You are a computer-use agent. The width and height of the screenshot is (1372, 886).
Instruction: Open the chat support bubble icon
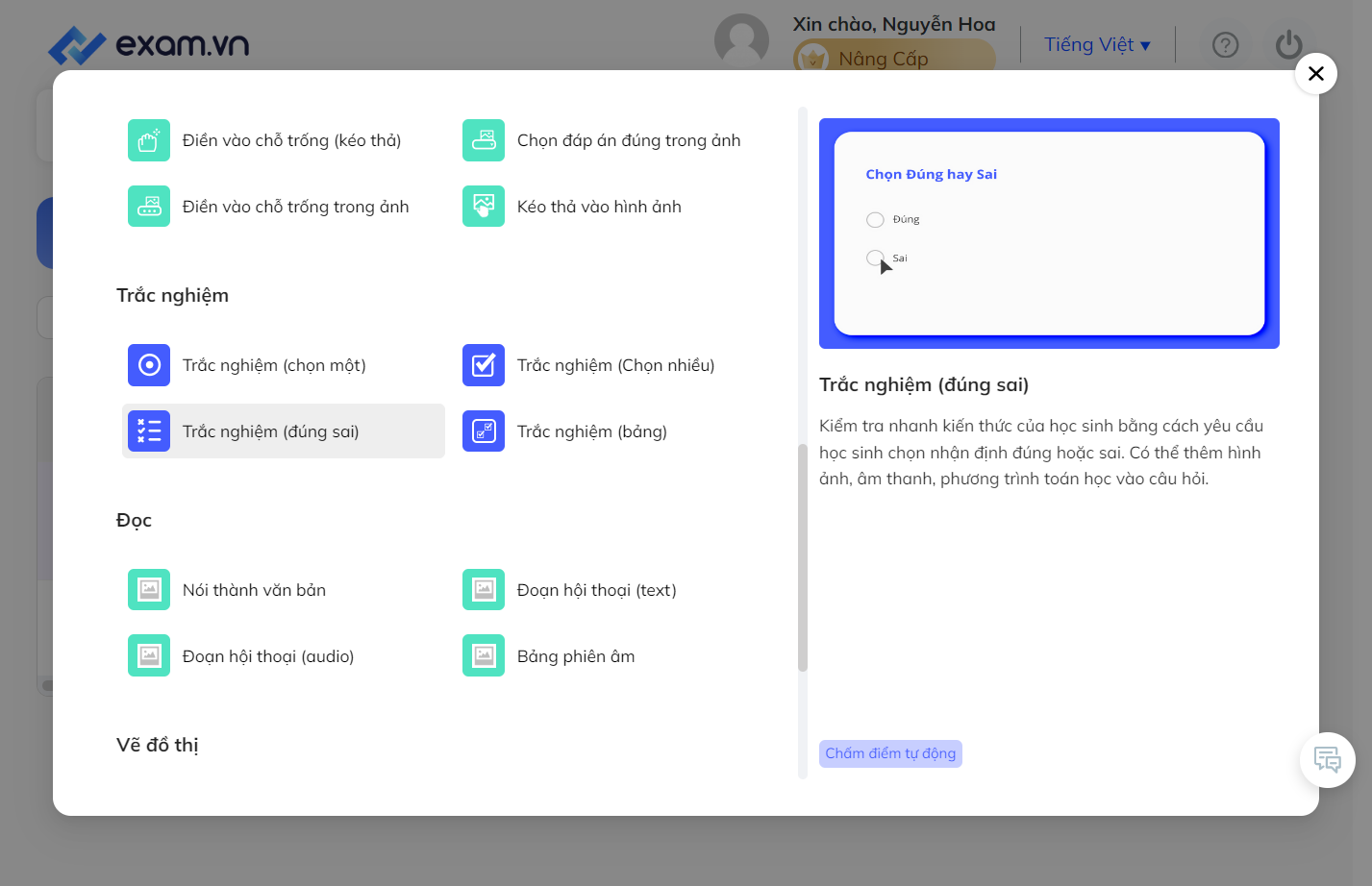1328,760
